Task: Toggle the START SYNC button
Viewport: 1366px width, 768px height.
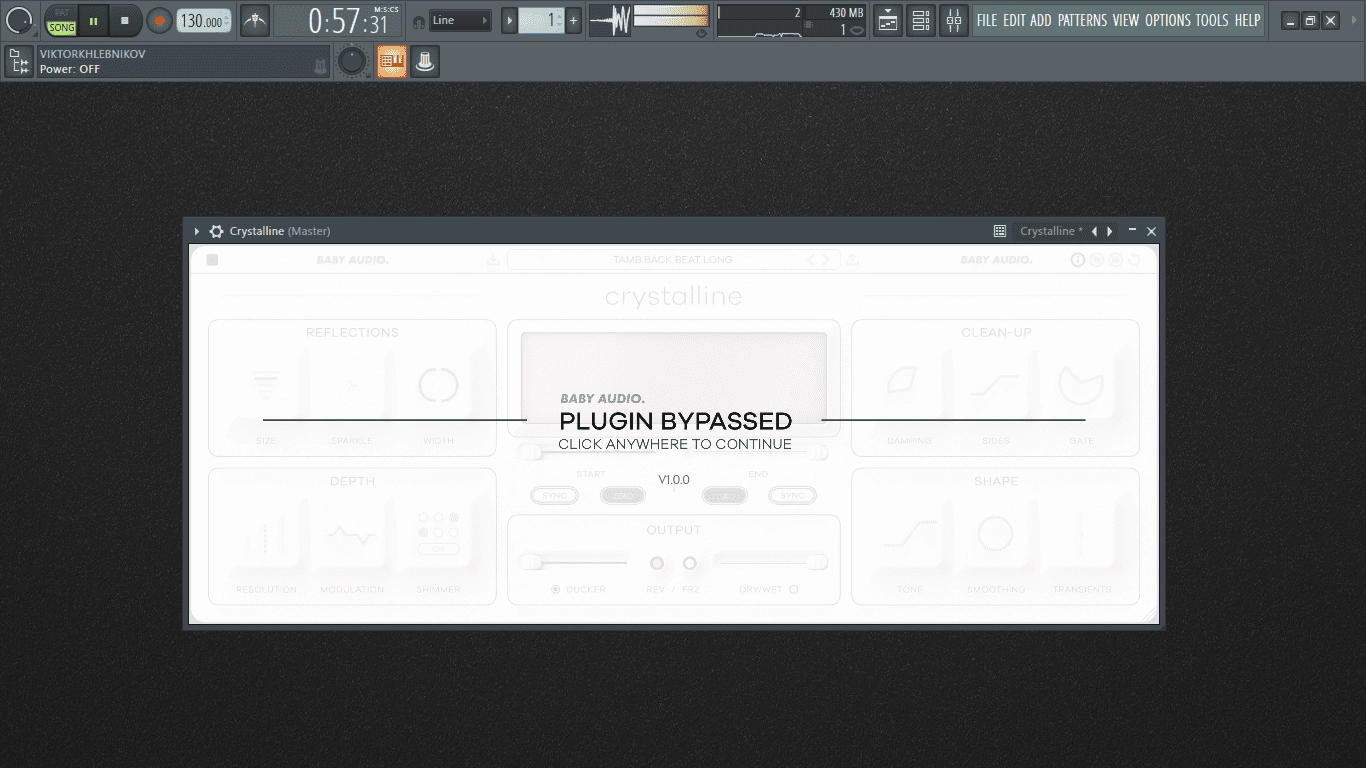Action: (x=554, y=495)
